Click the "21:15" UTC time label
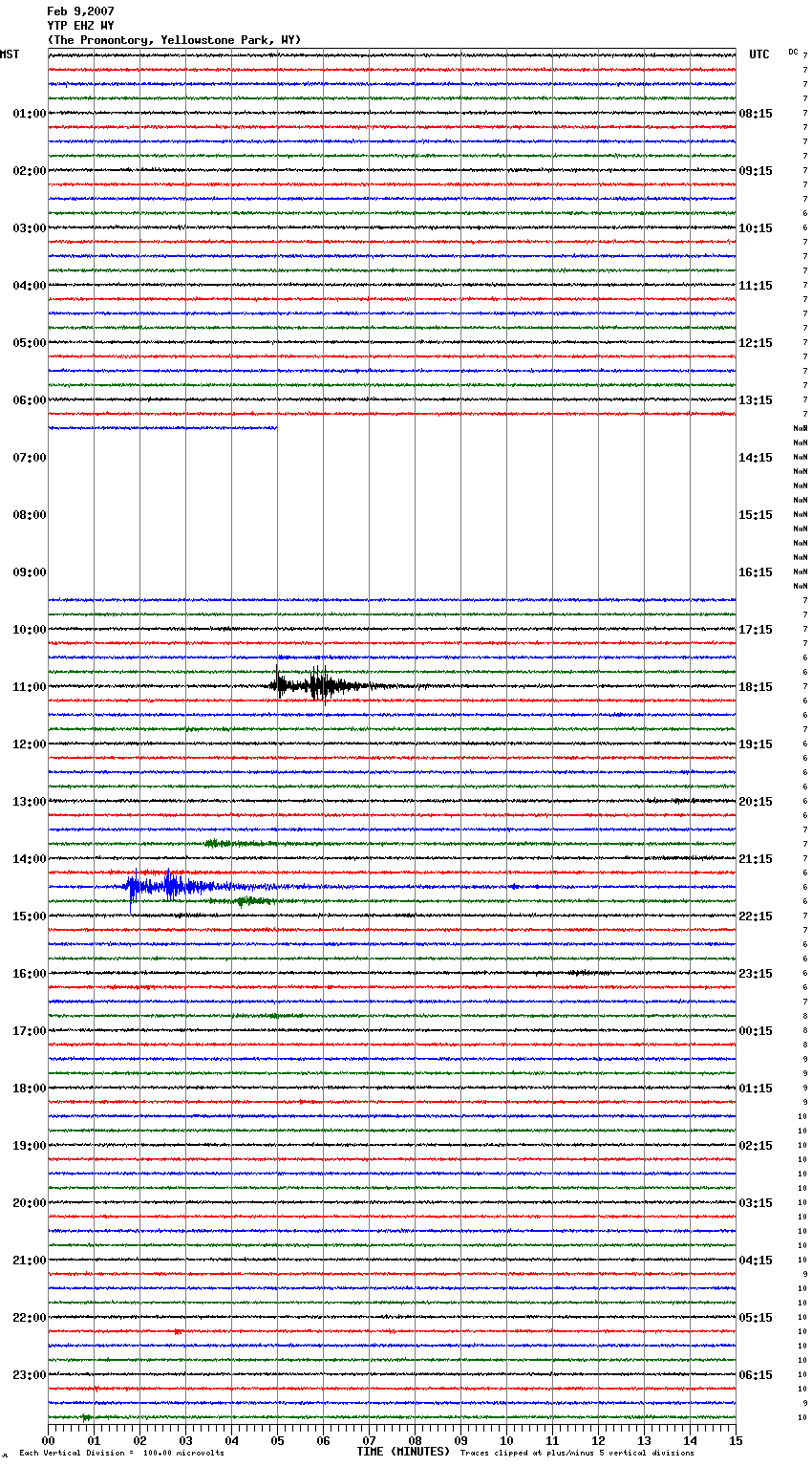Image resolution: width=812 pixels, height=1466 pixels. click(x=756, y=859)
